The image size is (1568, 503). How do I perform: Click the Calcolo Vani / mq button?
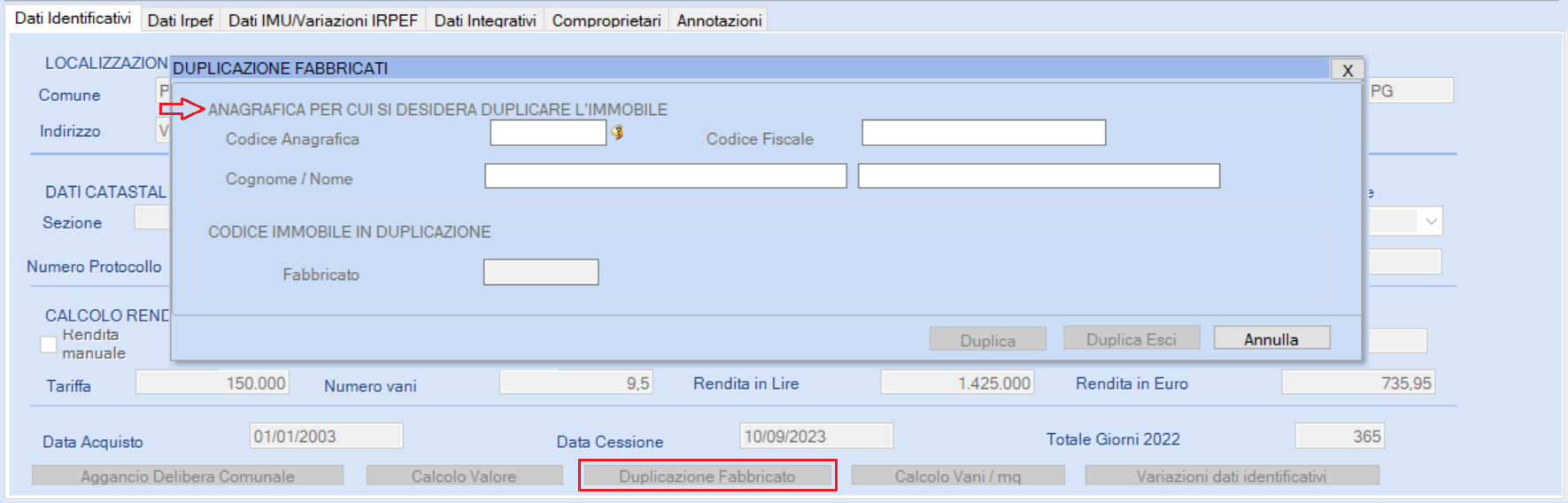[958, 476]
